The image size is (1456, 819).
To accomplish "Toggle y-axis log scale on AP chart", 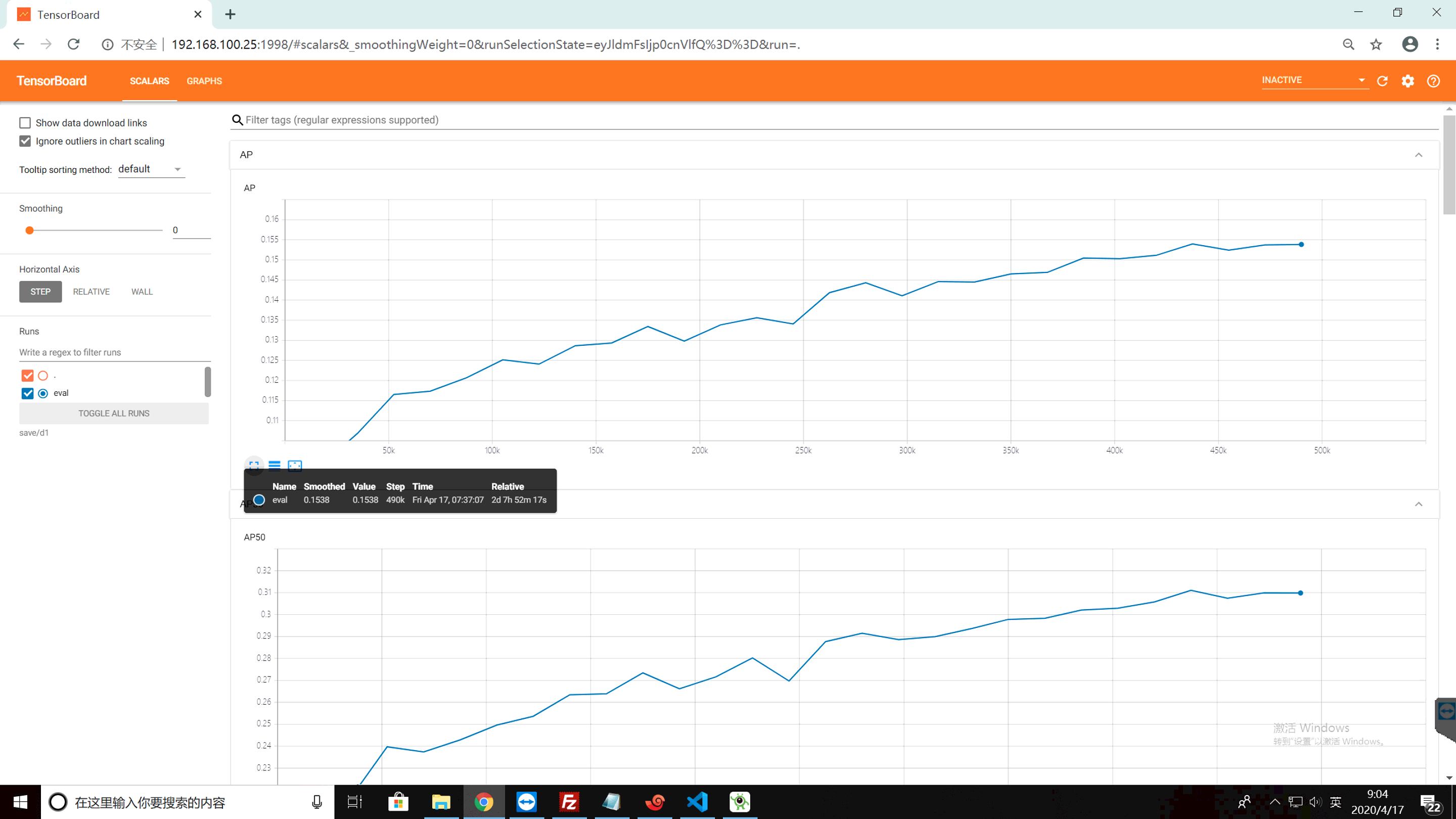I will pos(275,465).
